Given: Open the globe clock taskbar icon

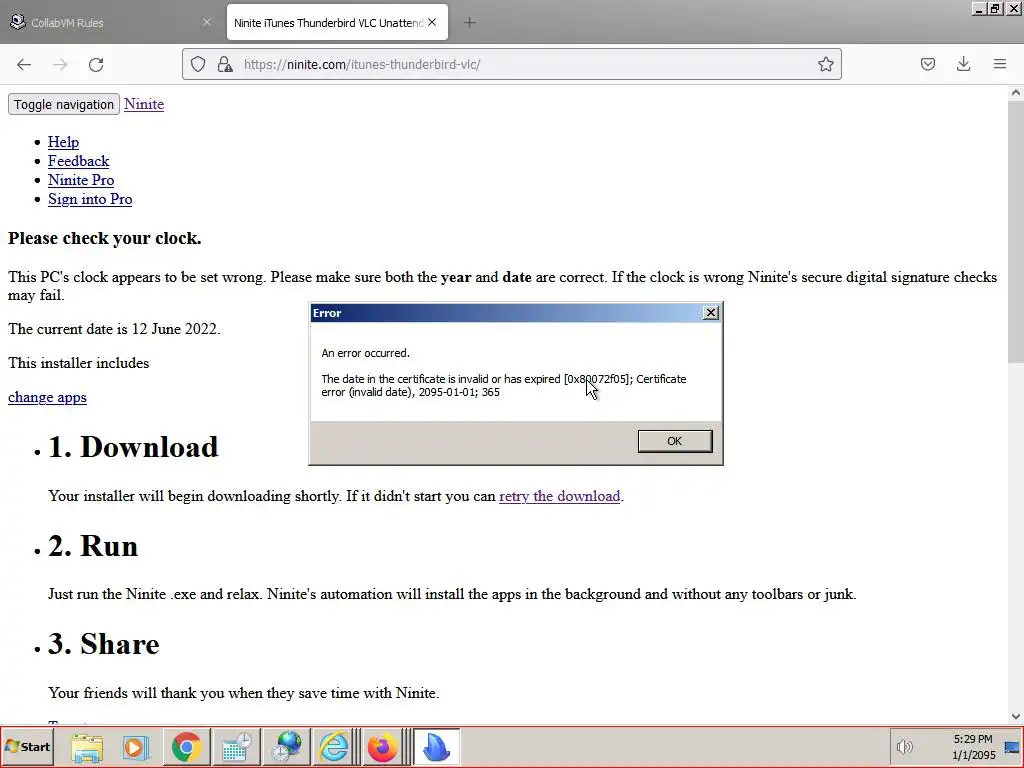Looking at the screenshot, I should (287, 747).
